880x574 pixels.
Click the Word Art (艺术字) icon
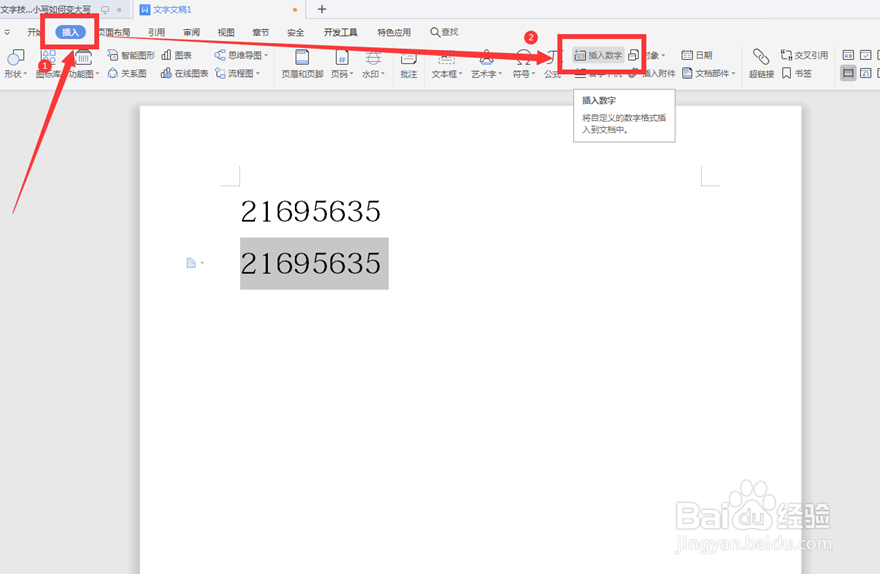486,57
